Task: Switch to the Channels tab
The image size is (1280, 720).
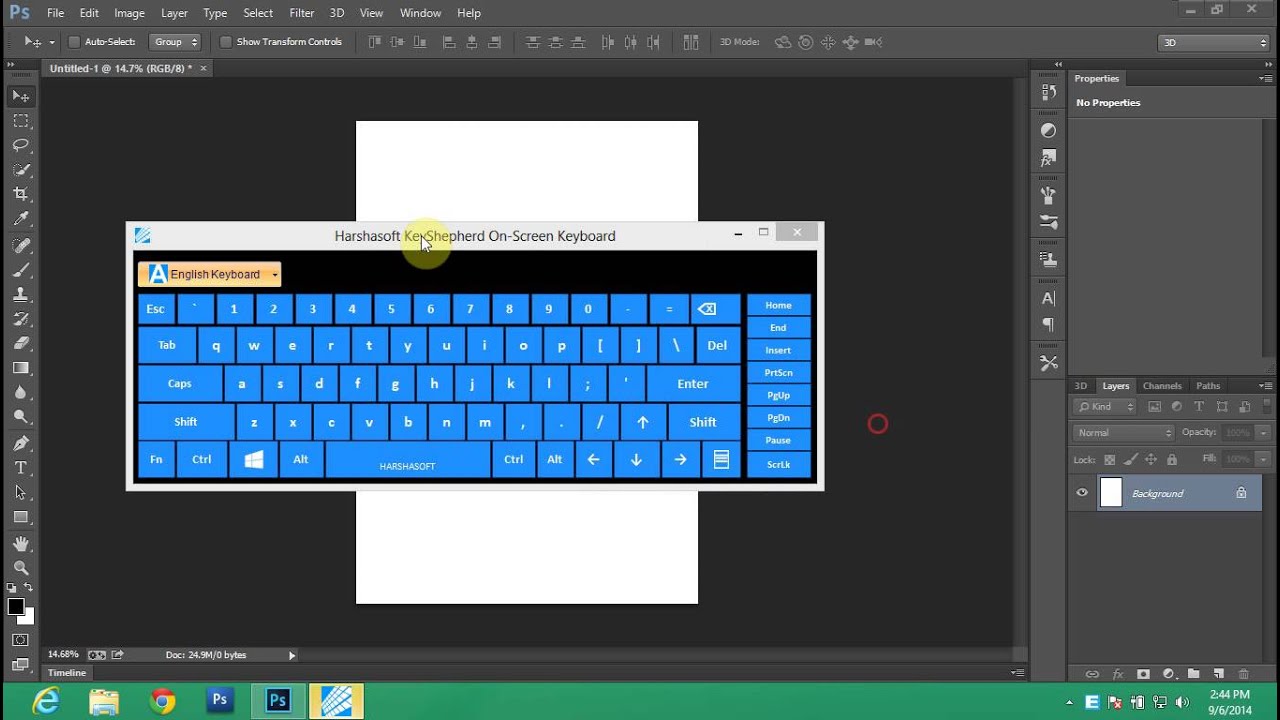Action: [1162, 386]
